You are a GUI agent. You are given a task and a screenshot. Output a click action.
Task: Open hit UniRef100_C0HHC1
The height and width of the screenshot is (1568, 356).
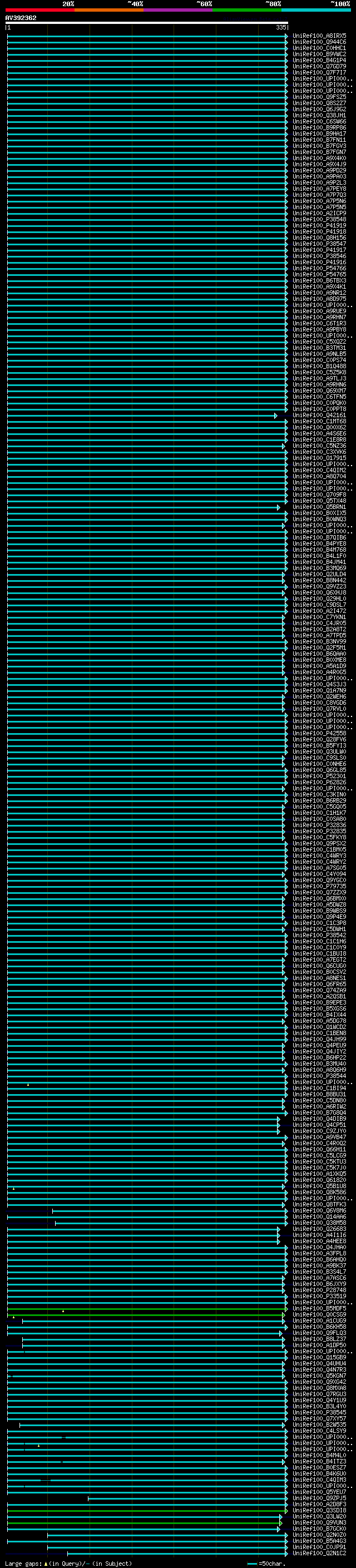[319, 48]
